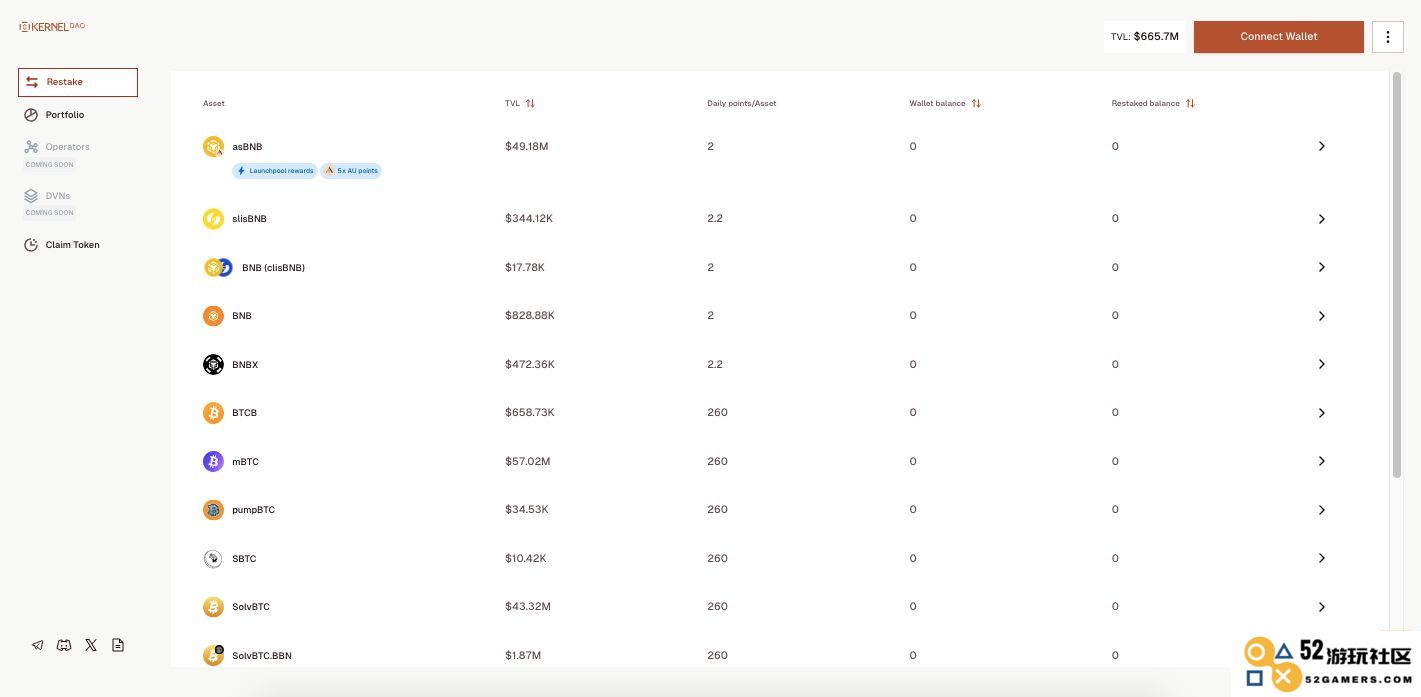Viewport: 1421px width, 697px height.
Task: Click the BNBX token icon
Action: tap(213, 364)
